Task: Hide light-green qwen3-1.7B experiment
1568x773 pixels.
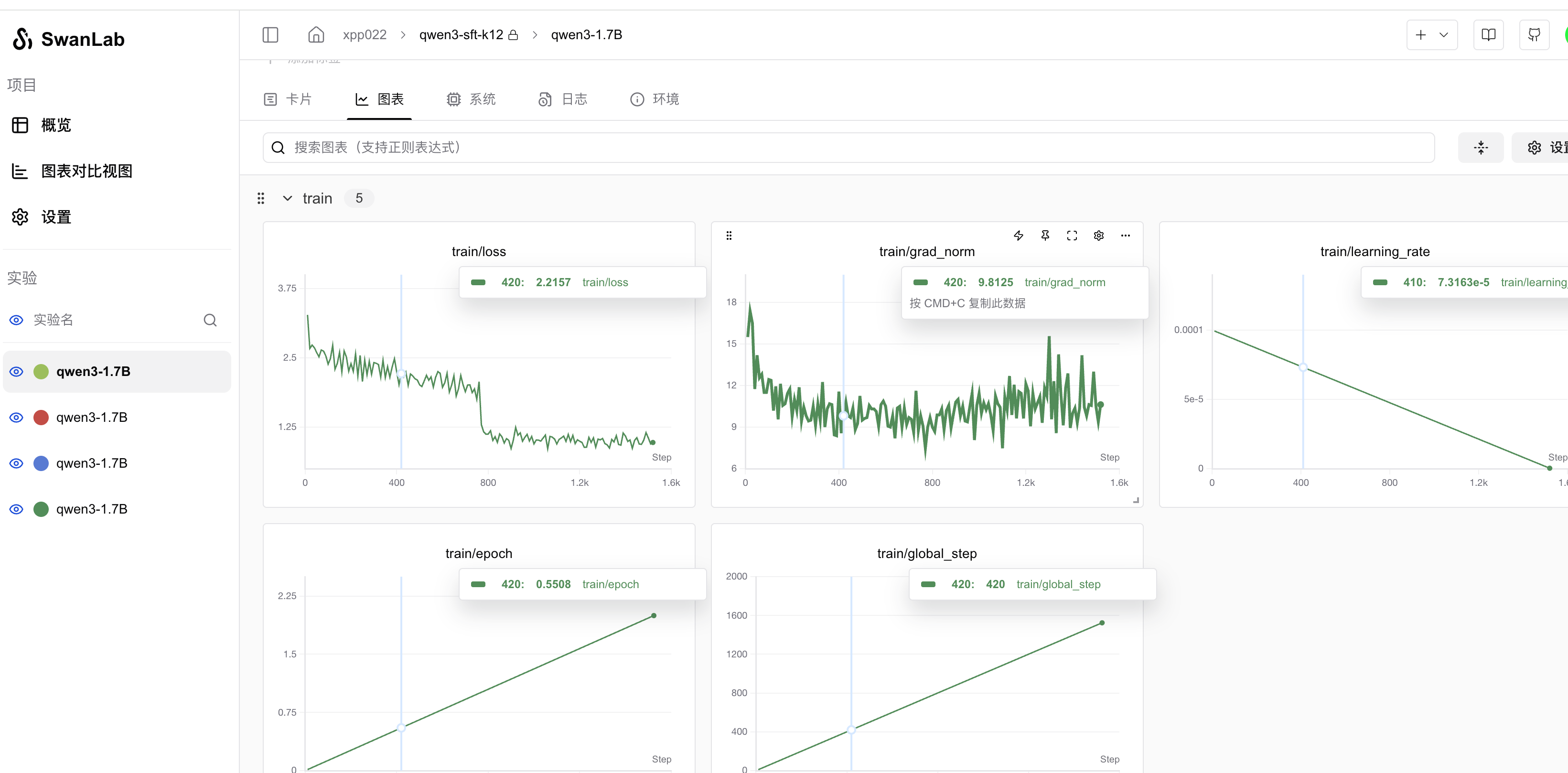Action: [16, 371]
